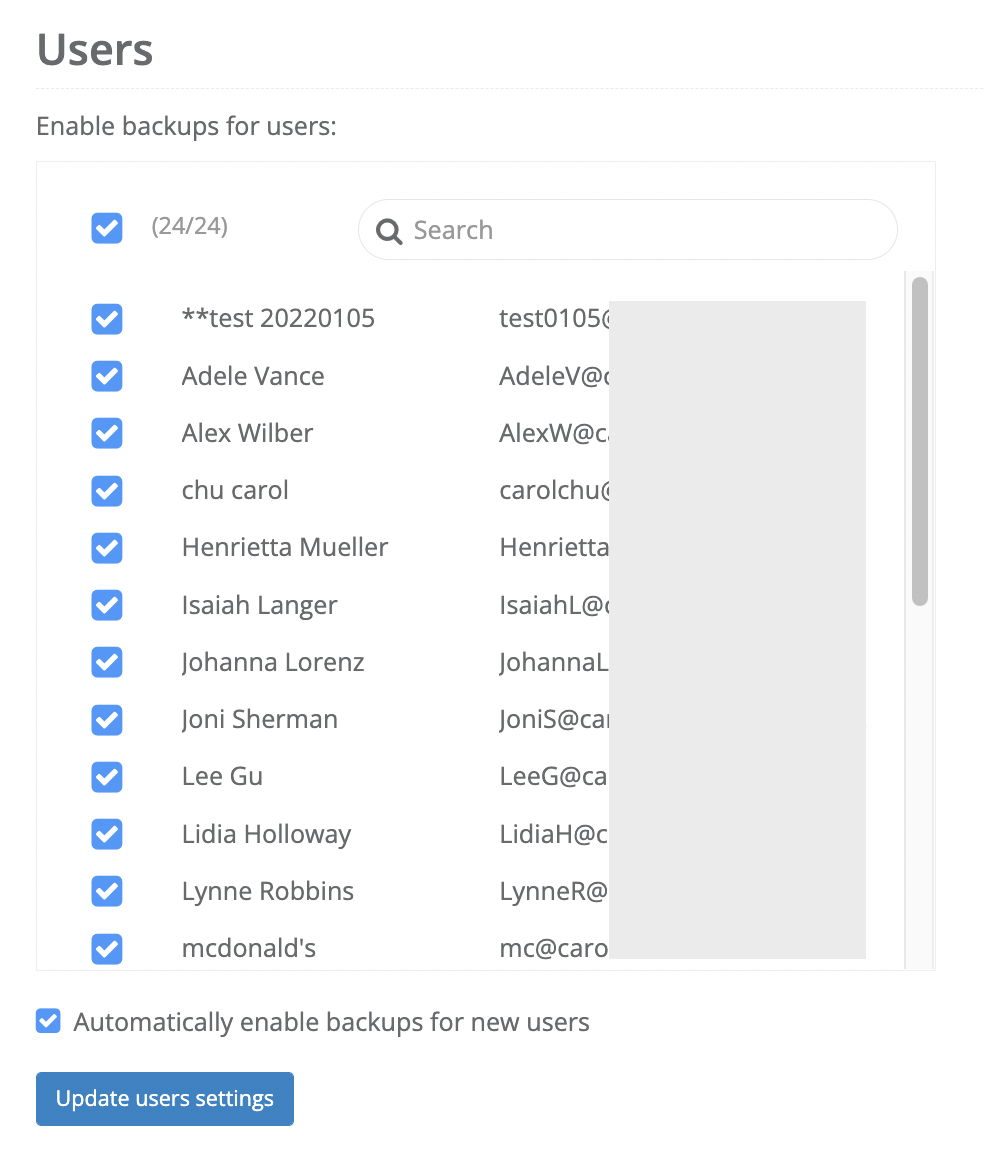Click the email starting with mc@caro
Screen dimensions: 984x1154
[553, 949]
